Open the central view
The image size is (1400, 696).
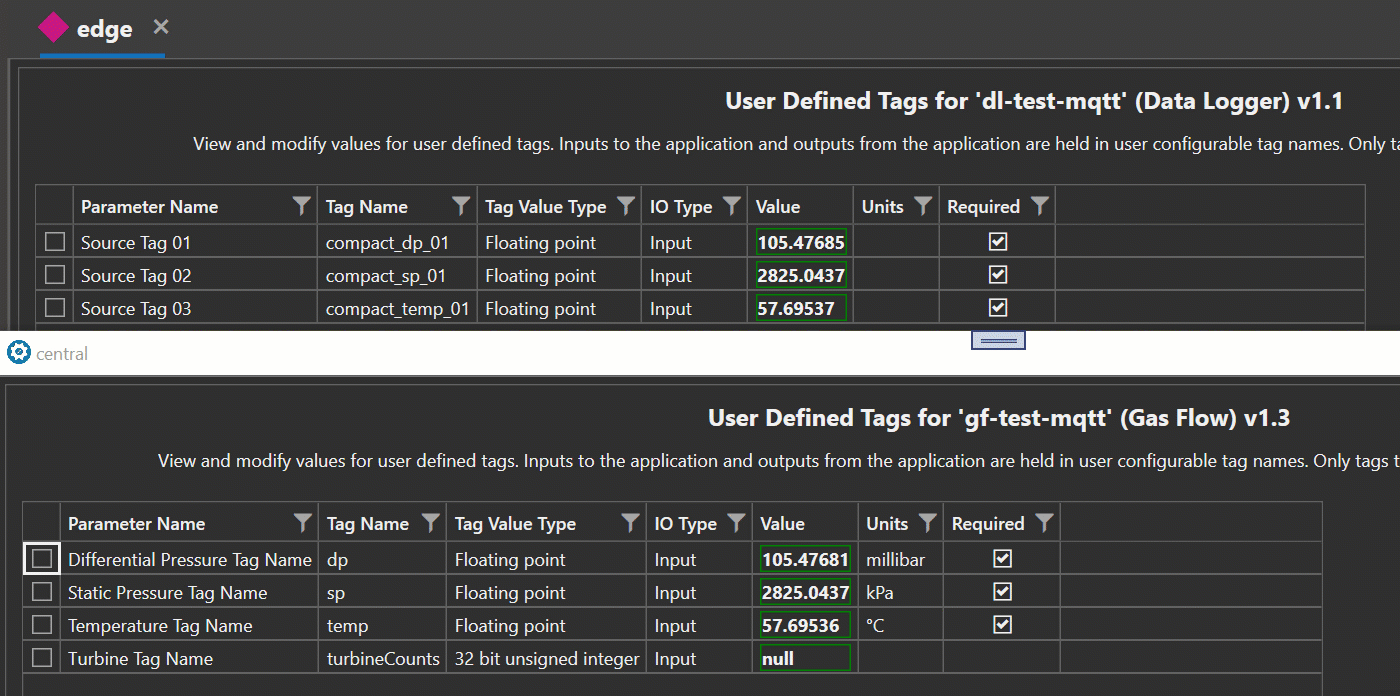click(62, 353)
